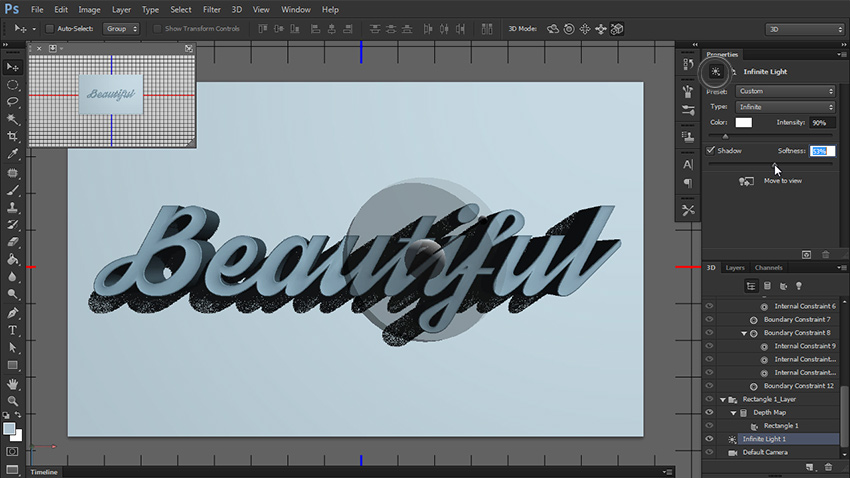Switch to the Layers tab

click(735, 268)
